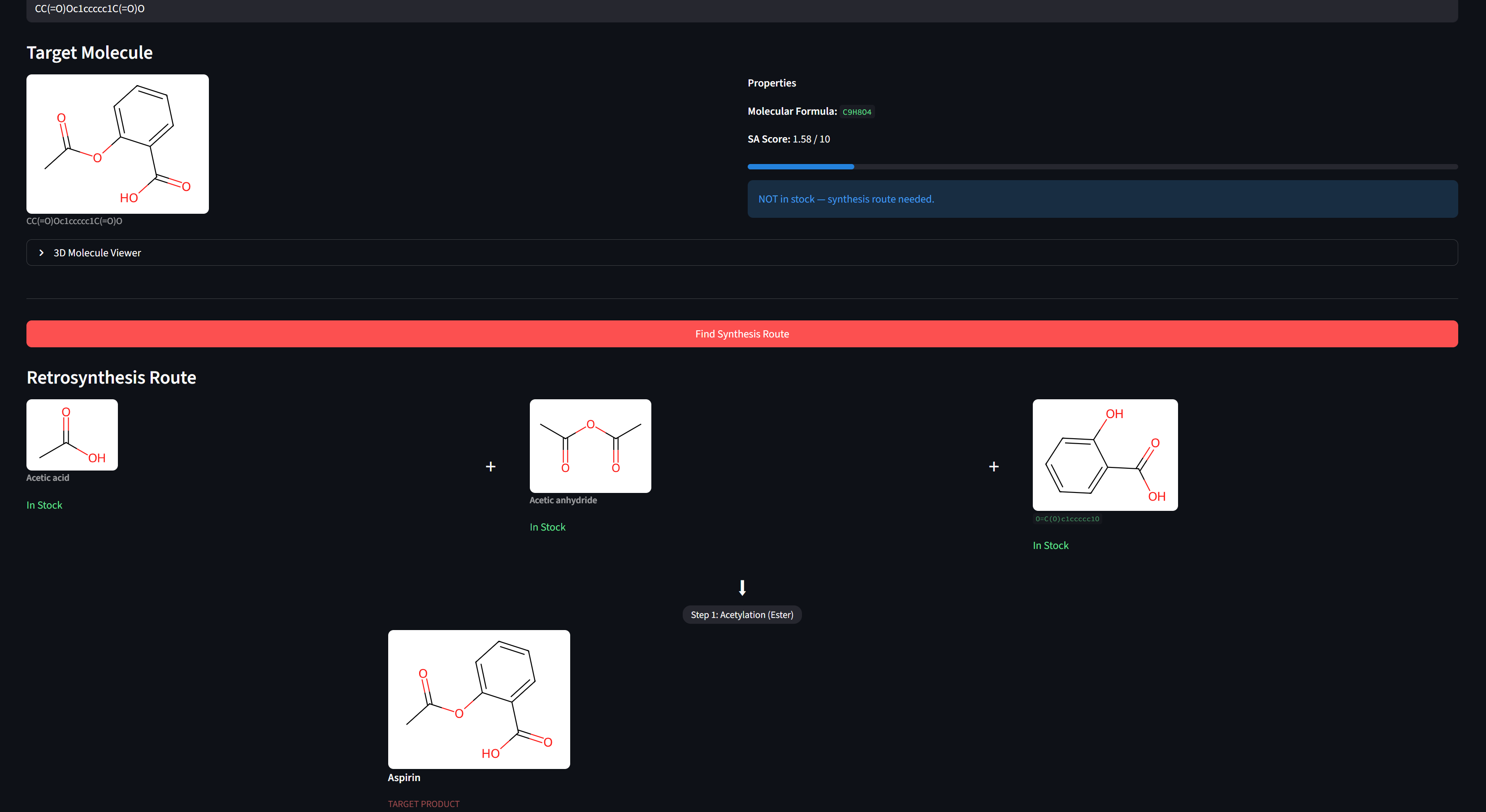Expand the 3D Molecule Viewer chevron
This screenshot has width=1486, height=812.
tap(41, 252)
